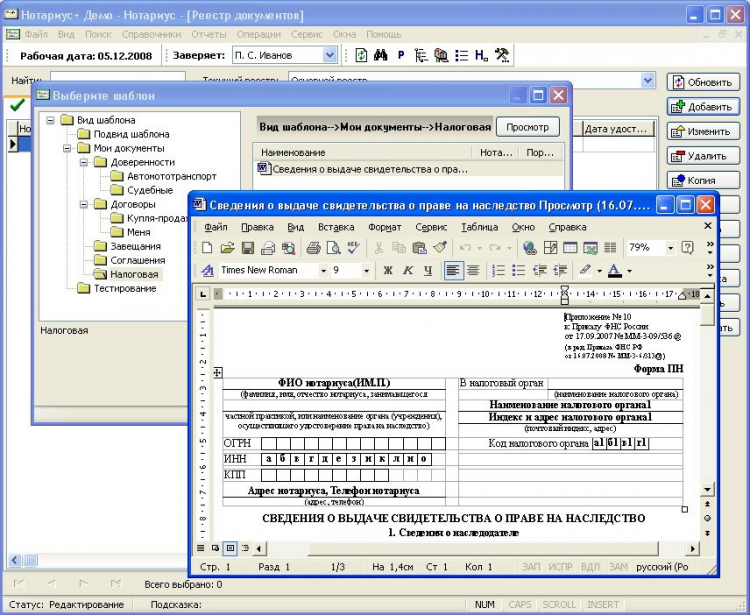Viewport: 750px width, 615px height.
Task: Click the spelling check icon in Word
Action: [353, 248]
